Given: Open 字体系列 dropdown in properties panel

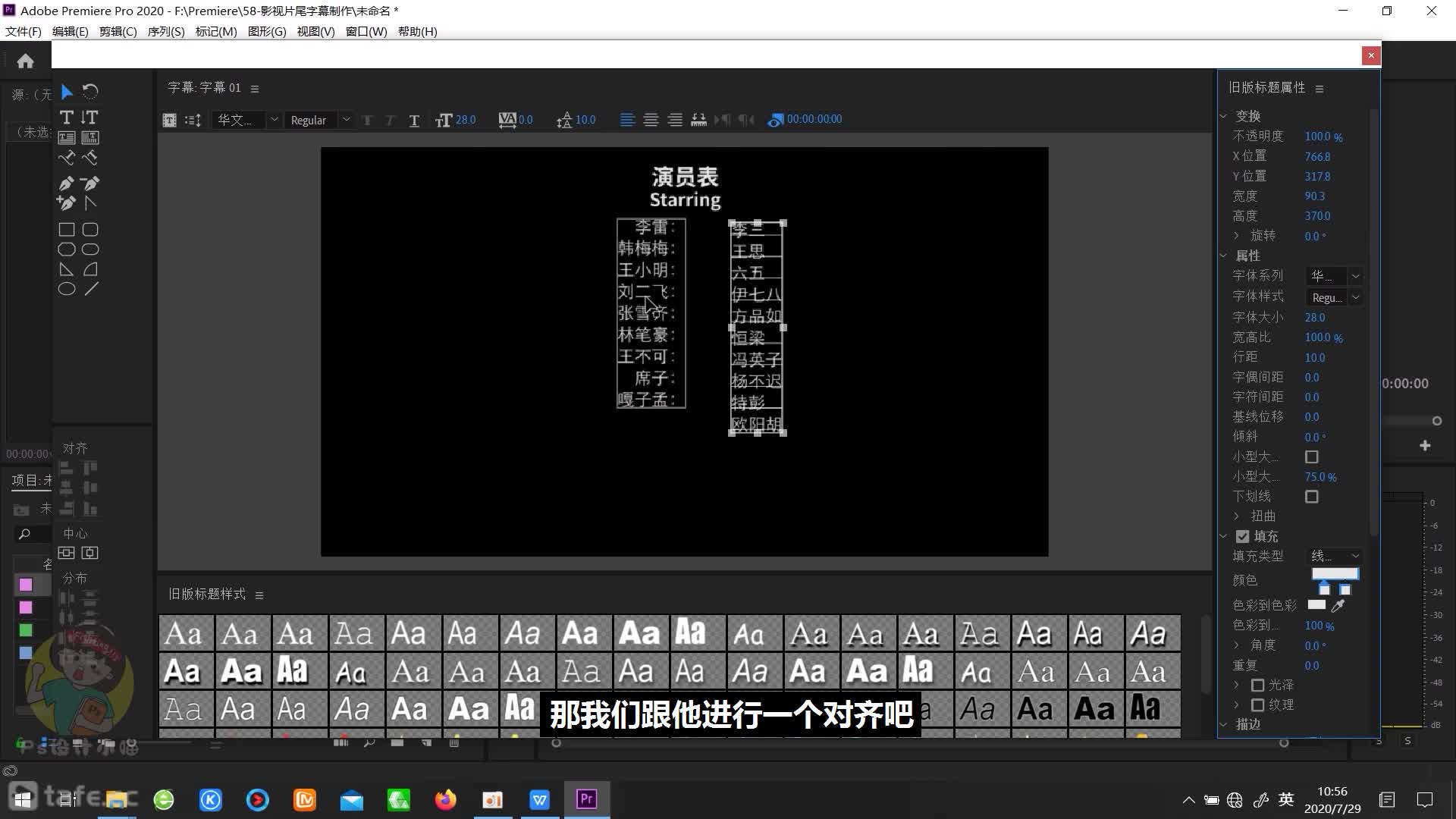Looking at the screenshot, I should [x=1335, y=276].
